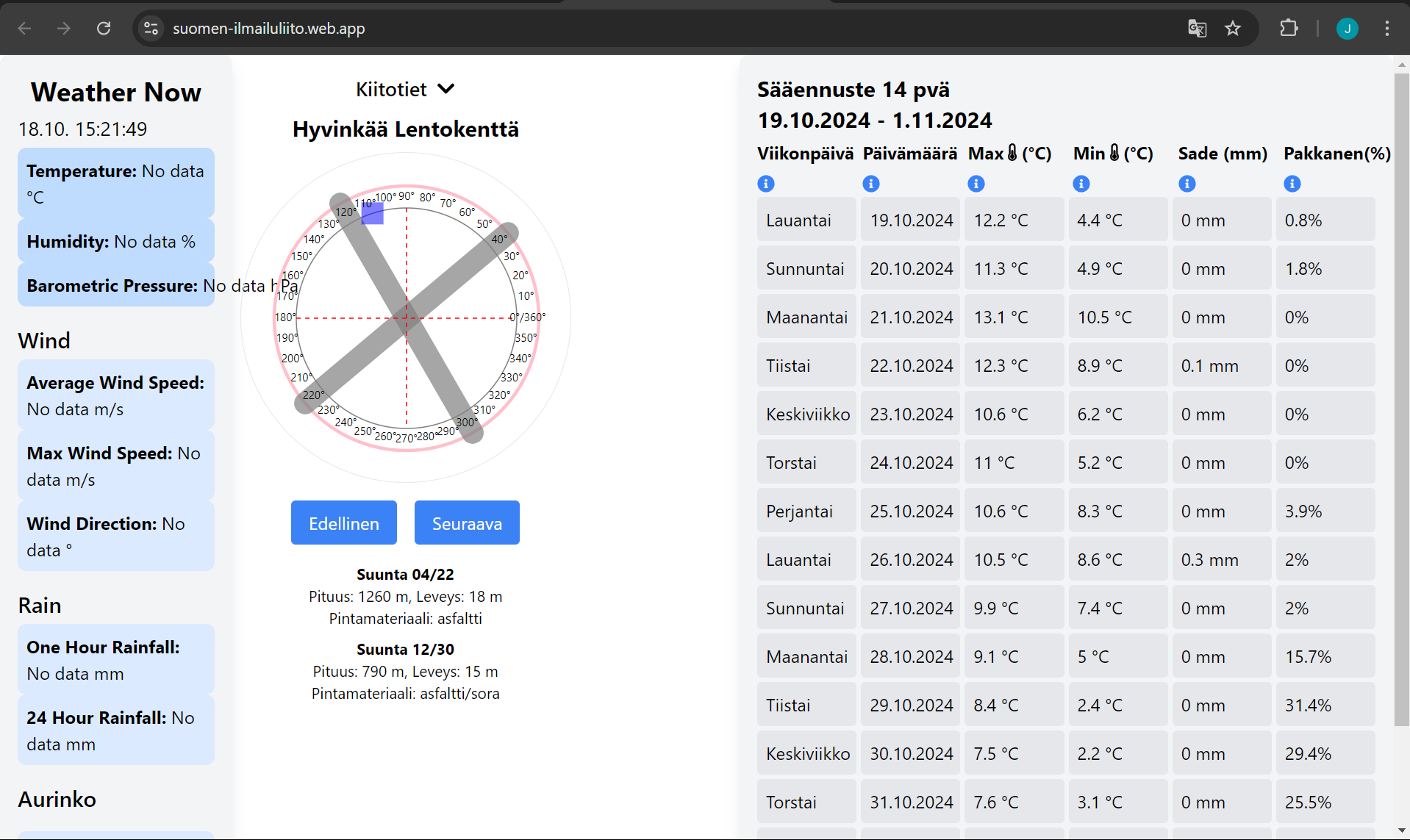Open the Chrome three-dot menu
Image resolution: width=1410 pixels, height=840 pixels.
tap(1386, 29)
